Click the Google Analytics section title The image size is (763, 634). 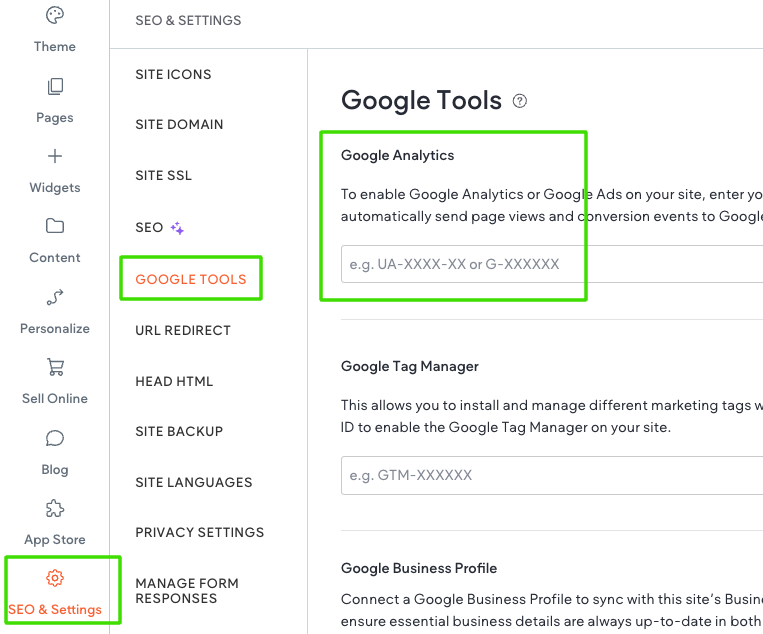point(397,155)
